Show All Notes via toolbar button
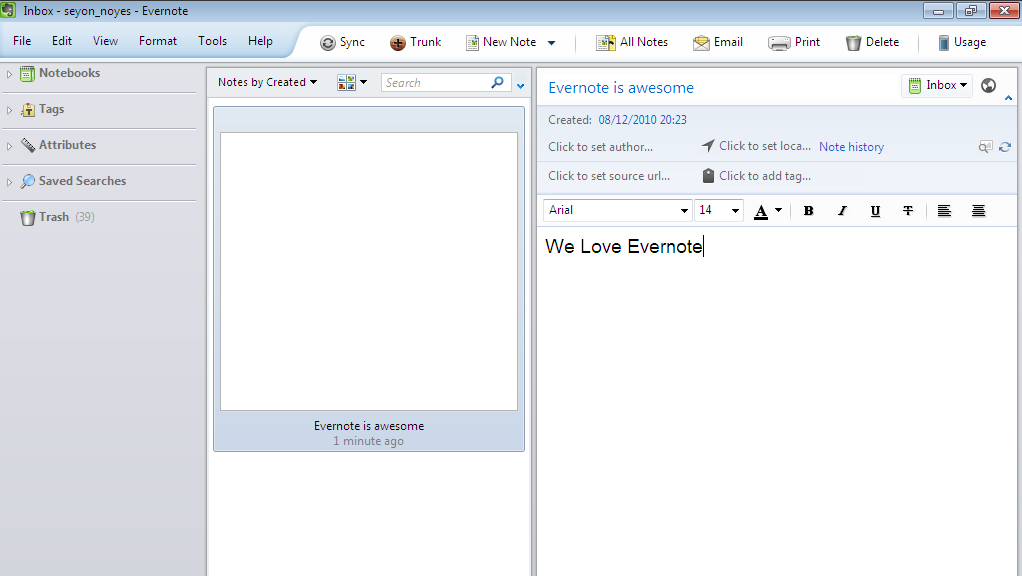1022x576 pixels. [632, 42]
